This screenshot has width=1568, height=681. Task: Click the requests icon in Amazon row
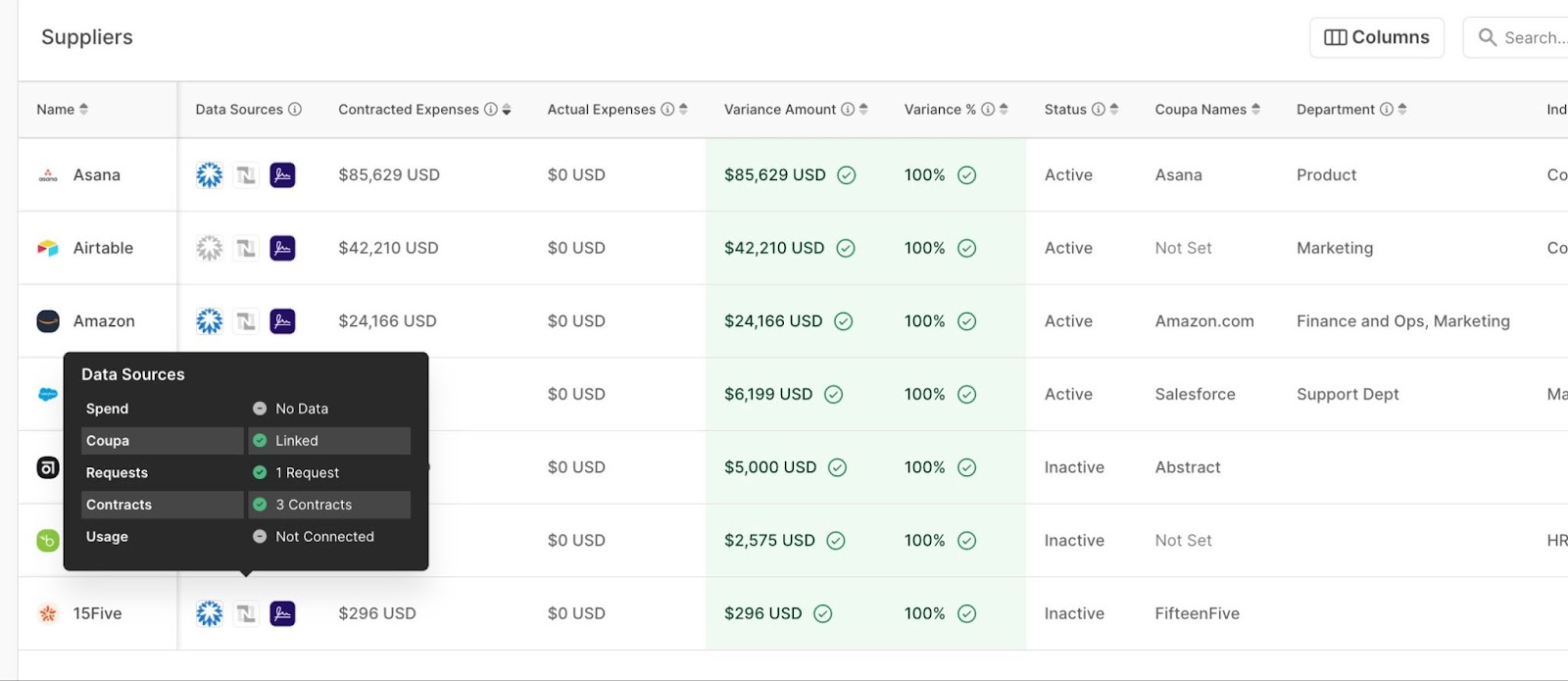[246, 321]
